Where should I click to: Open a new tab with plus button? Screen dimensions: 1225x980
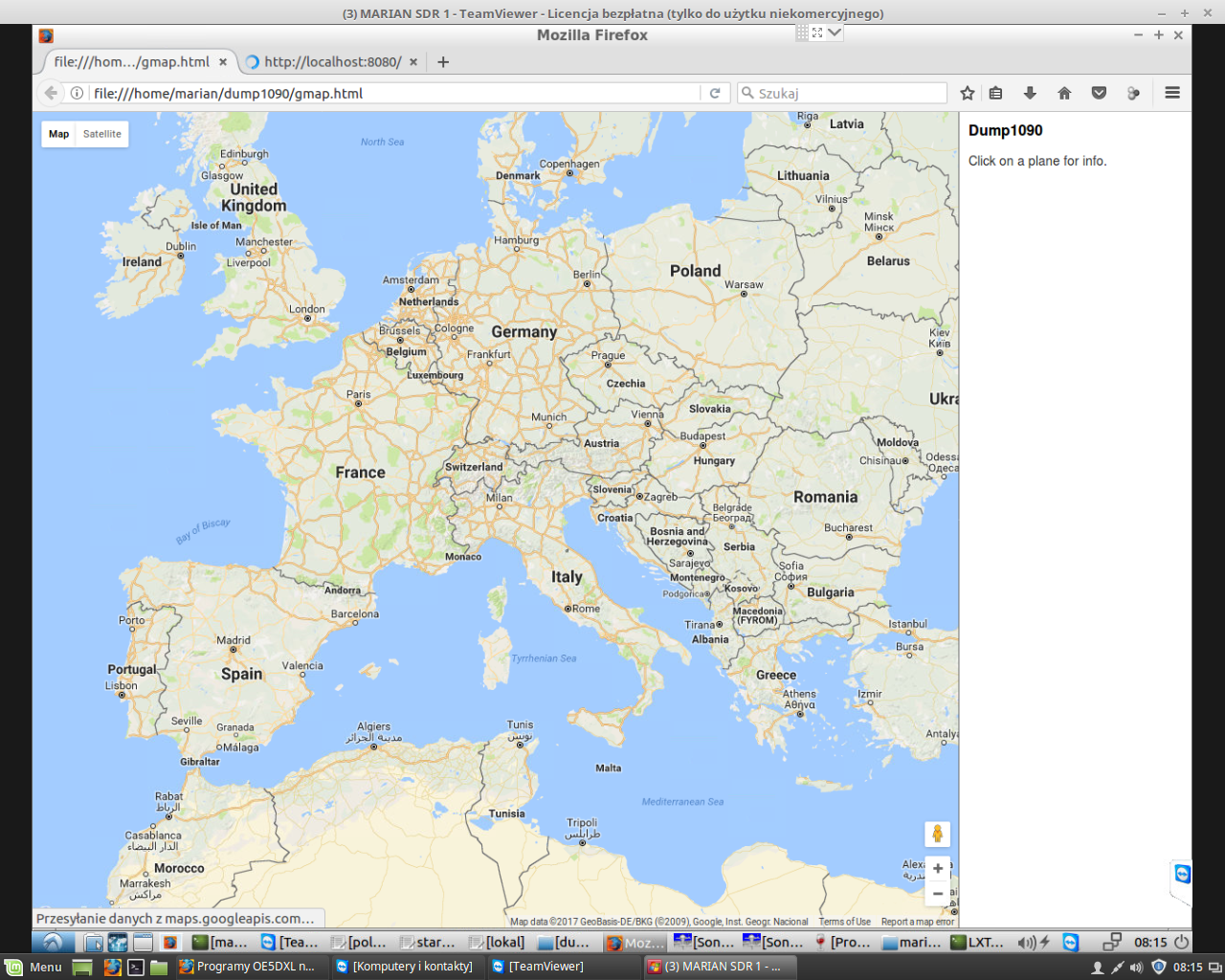(443, 62)
